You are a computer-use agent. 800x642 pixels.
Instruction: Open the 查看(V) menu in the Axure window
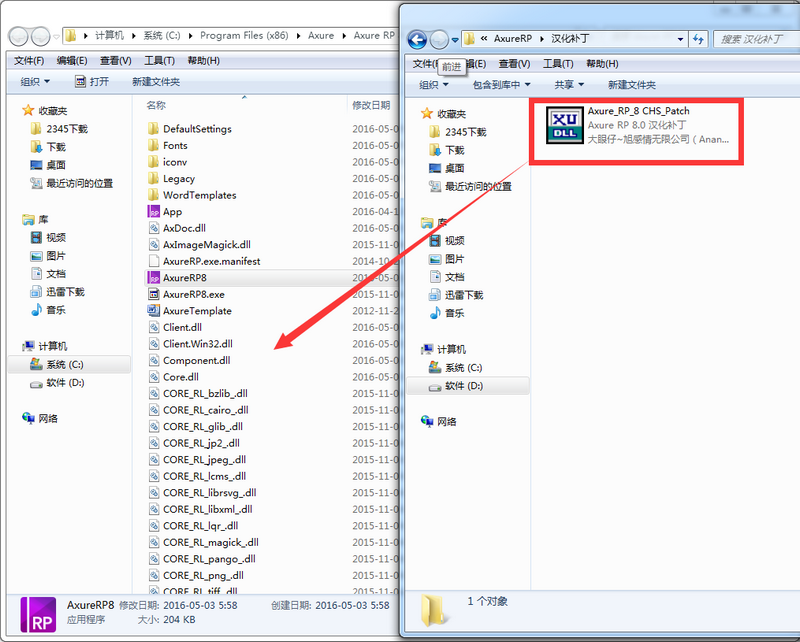pyautogui.click(x=116, y=61)
